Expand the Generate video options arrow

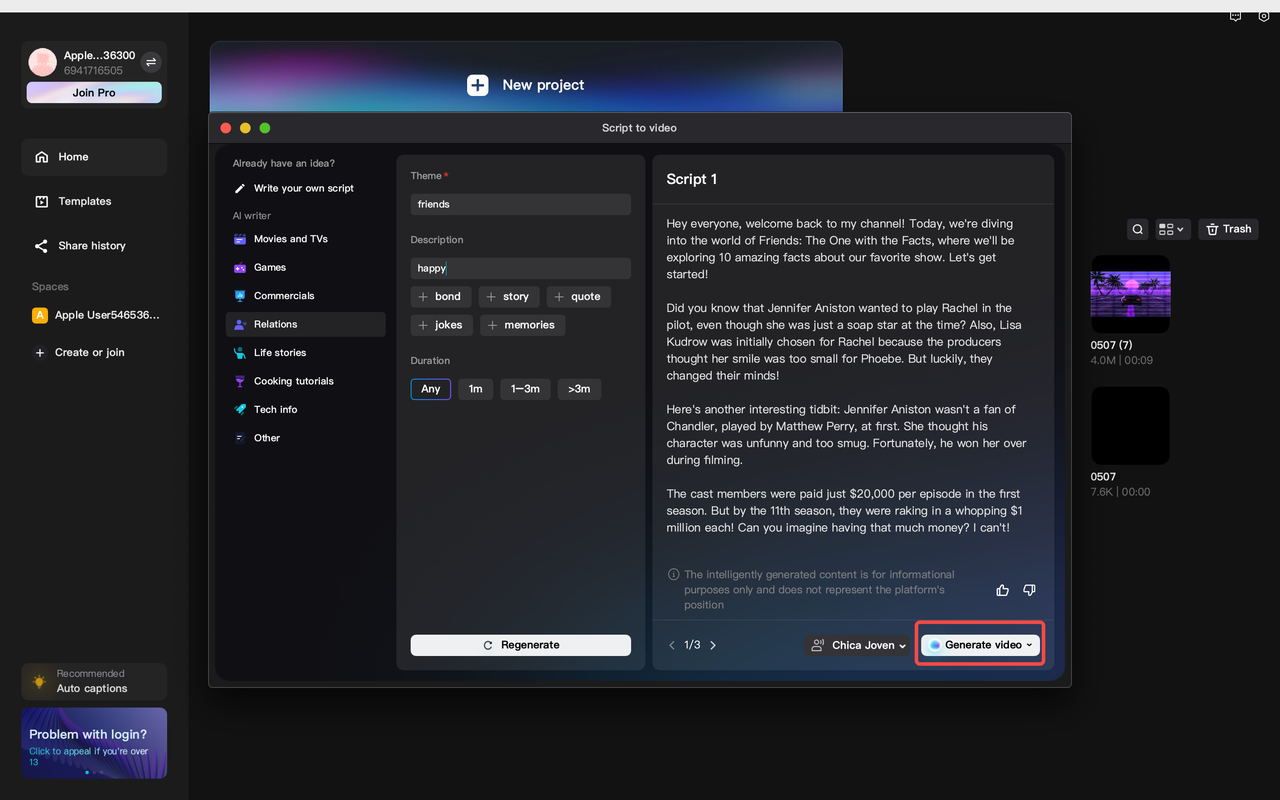pyautogui.click(x=1029, y=645)
